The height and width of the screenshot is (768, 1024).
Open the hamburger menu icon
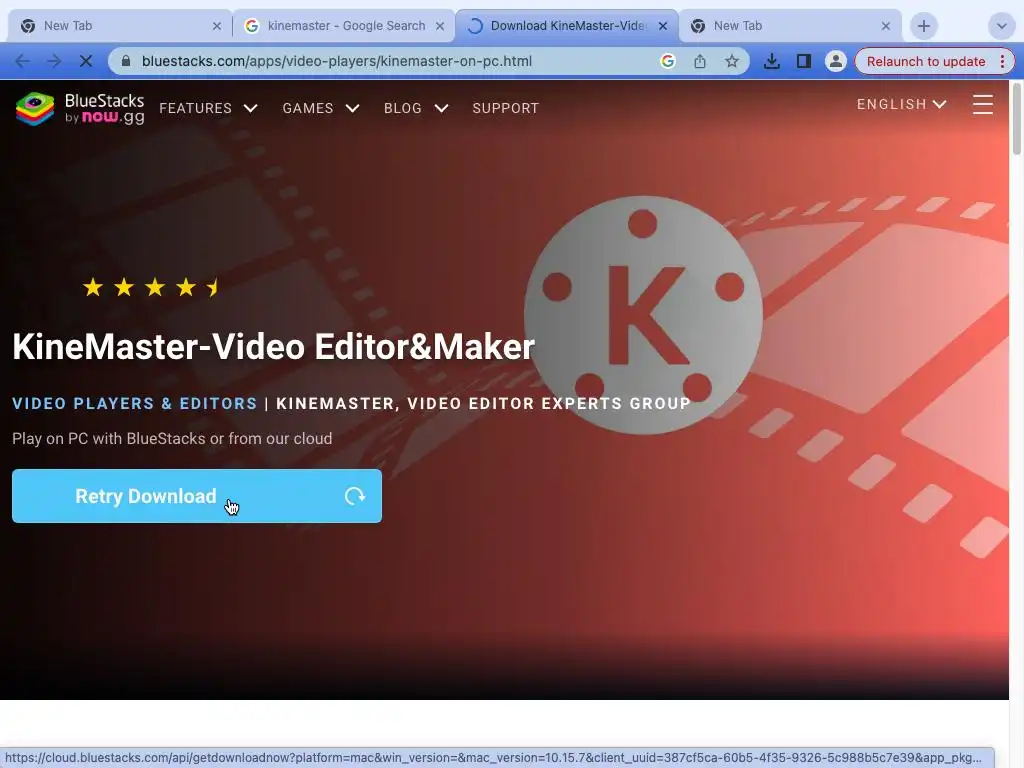point(983,104)
